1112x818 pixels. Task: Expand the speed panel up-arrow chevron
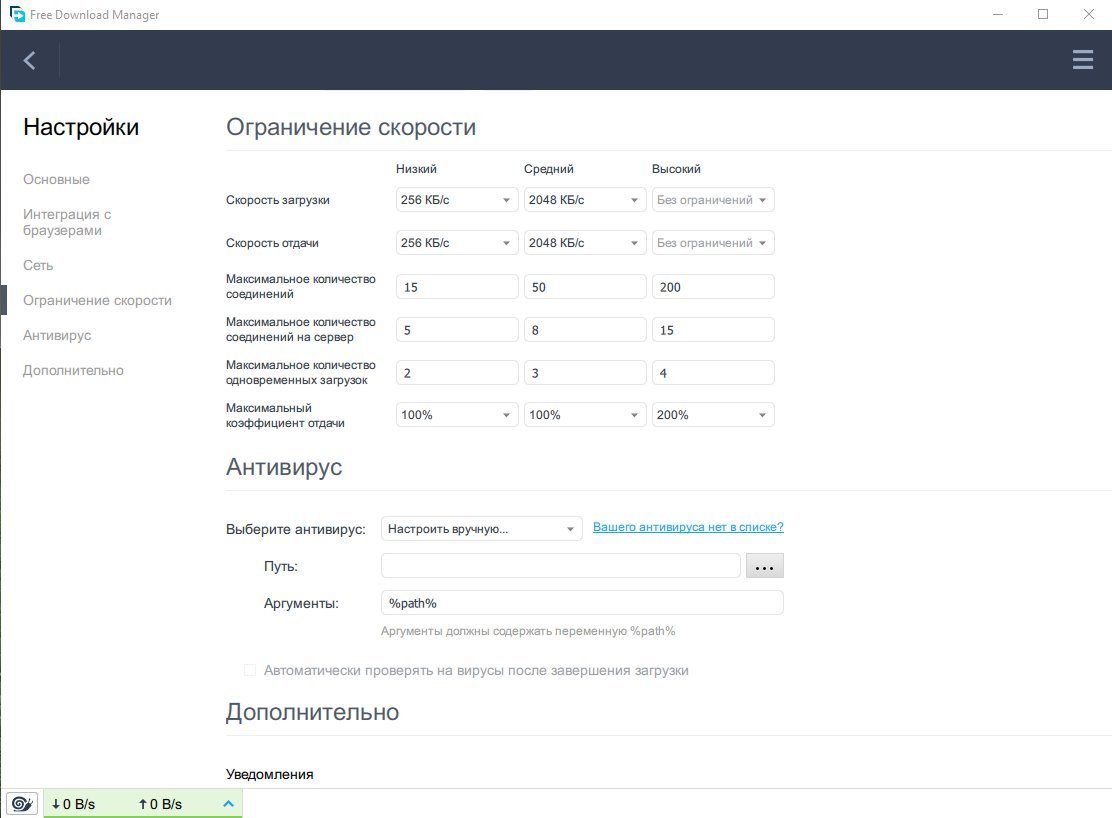click(x=228, y=804)
